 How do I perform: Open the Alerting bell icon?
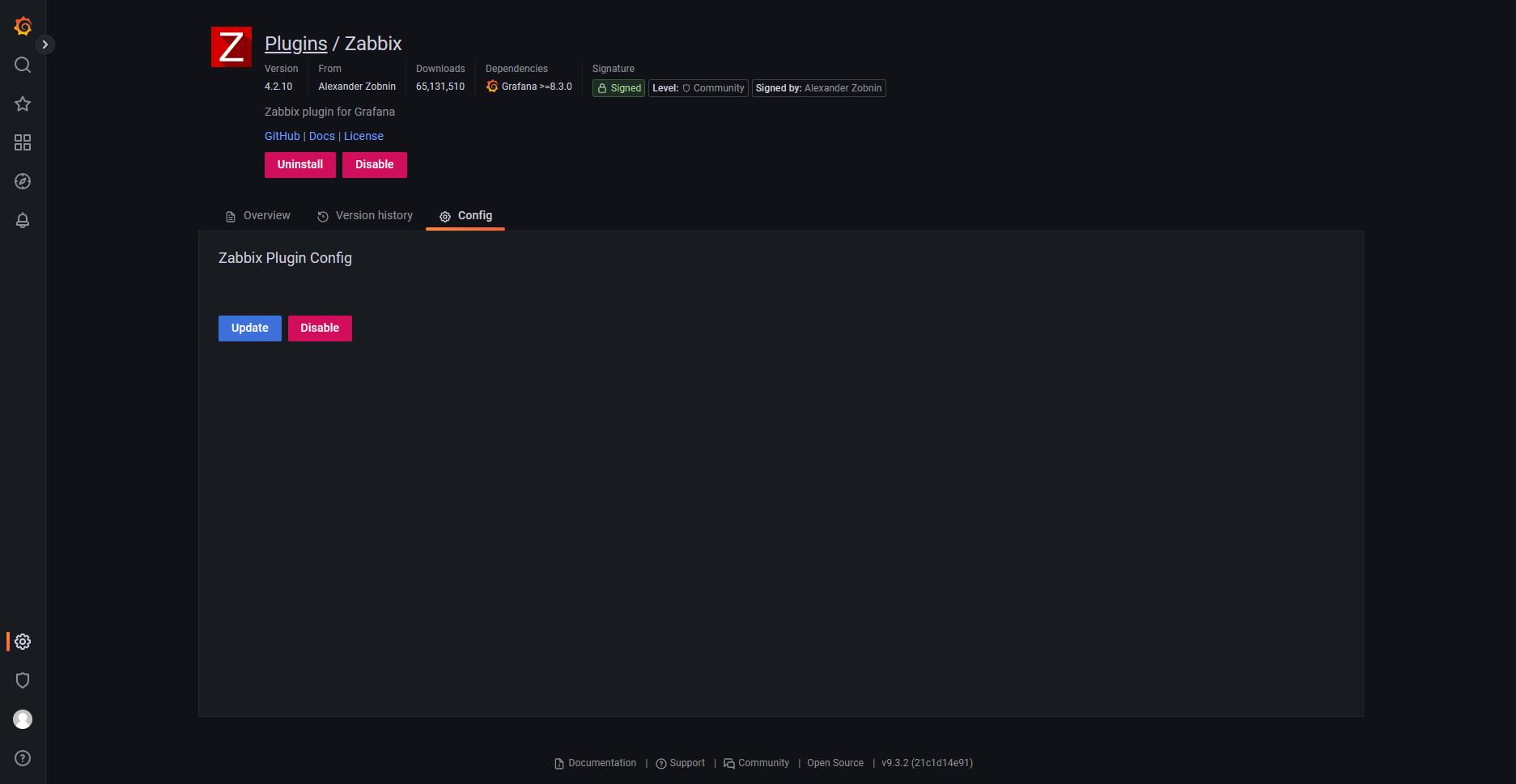pyautogui.click(x=23, y=220)
